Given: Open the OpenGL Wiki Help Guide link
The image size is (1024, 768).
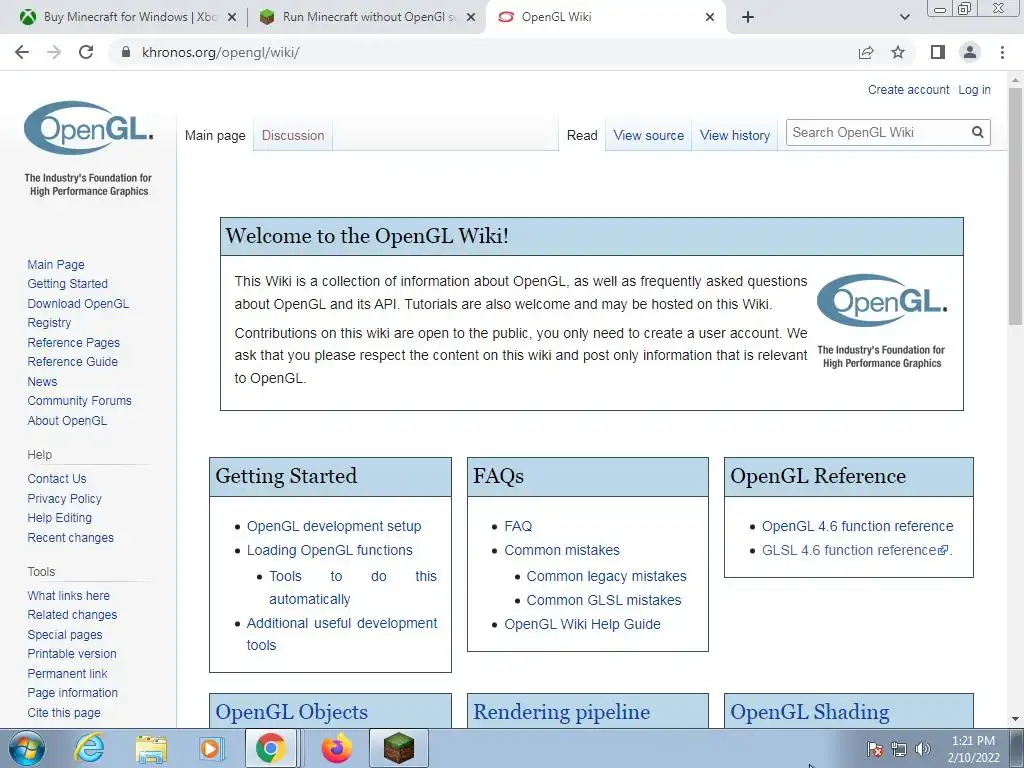Looking at the screenshot, I should 582,624.
